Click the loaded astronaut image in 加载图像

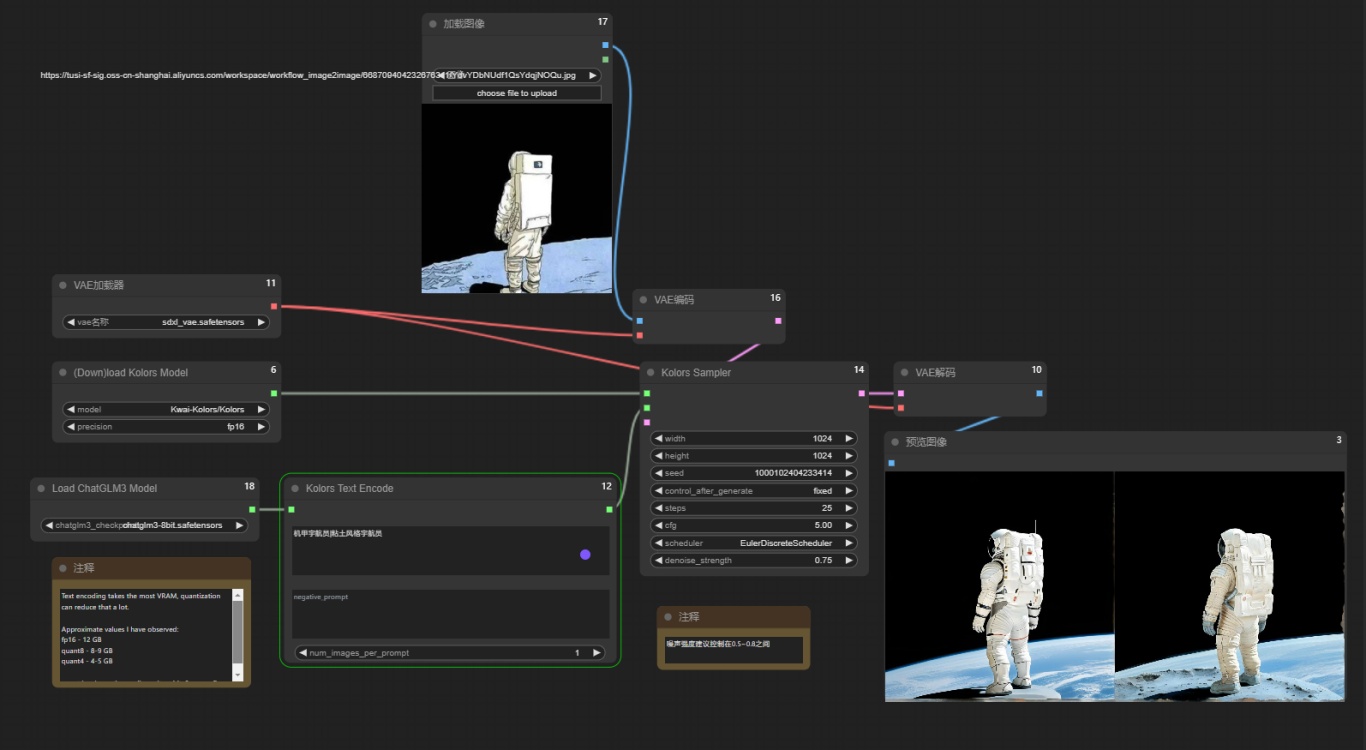tap(516, 199)
